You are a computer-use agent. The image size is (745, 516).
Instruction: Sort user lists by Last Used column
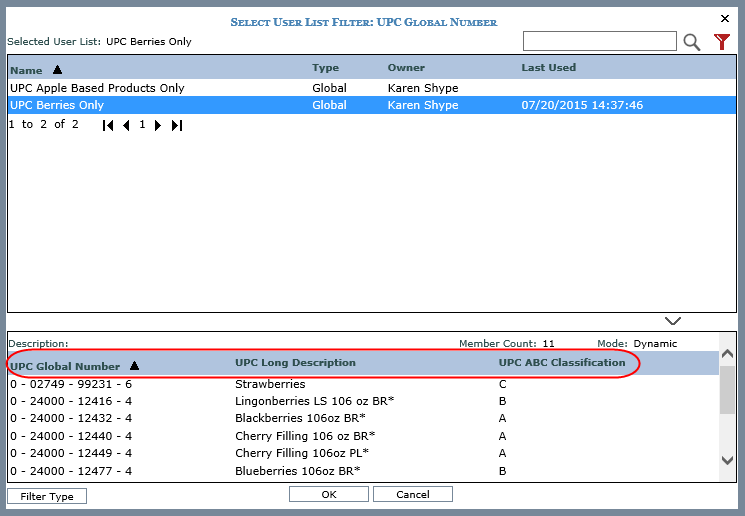(x=549, y=67)
